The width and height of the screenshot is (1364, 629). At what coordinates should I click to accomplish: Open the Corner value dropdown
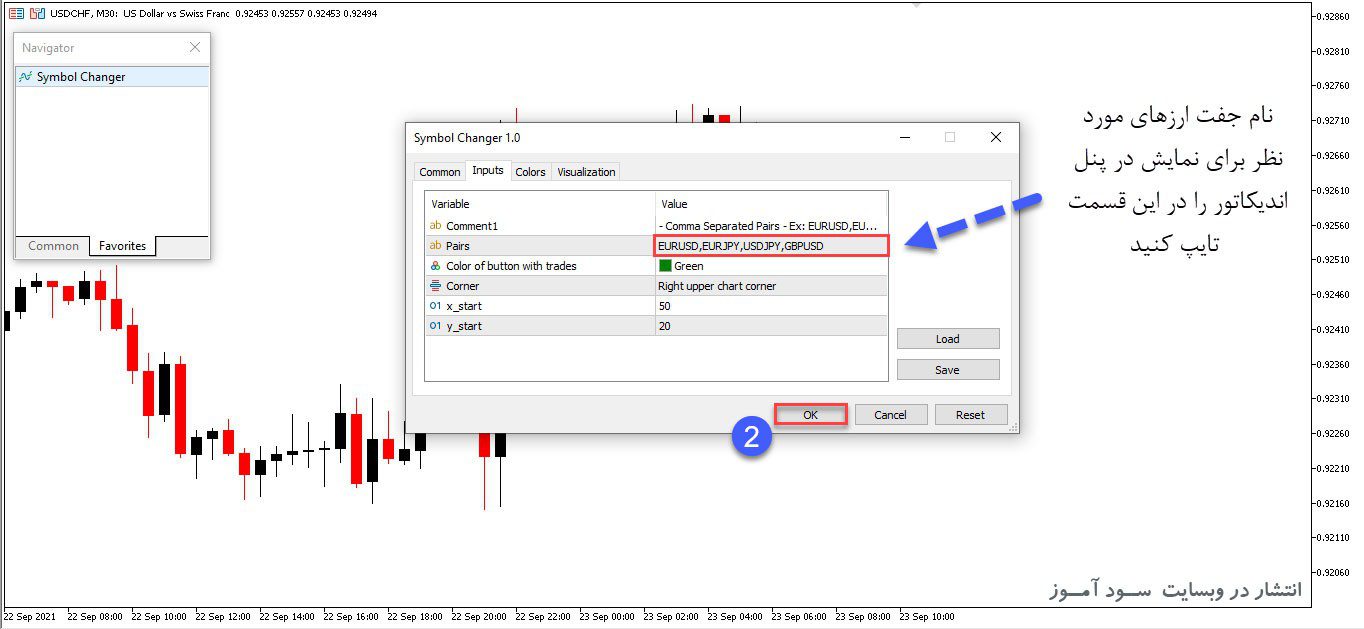point(771,286)
